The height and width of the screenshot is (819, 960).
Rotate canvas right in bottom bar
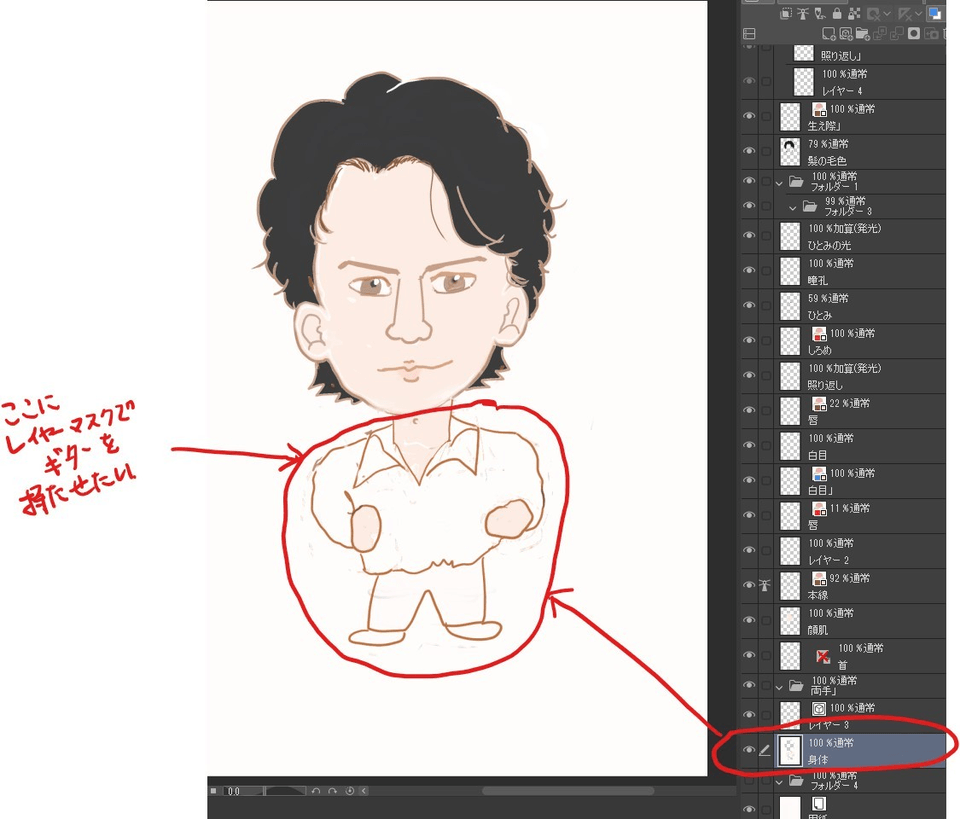pyautogui.click(x=332, y=791)
